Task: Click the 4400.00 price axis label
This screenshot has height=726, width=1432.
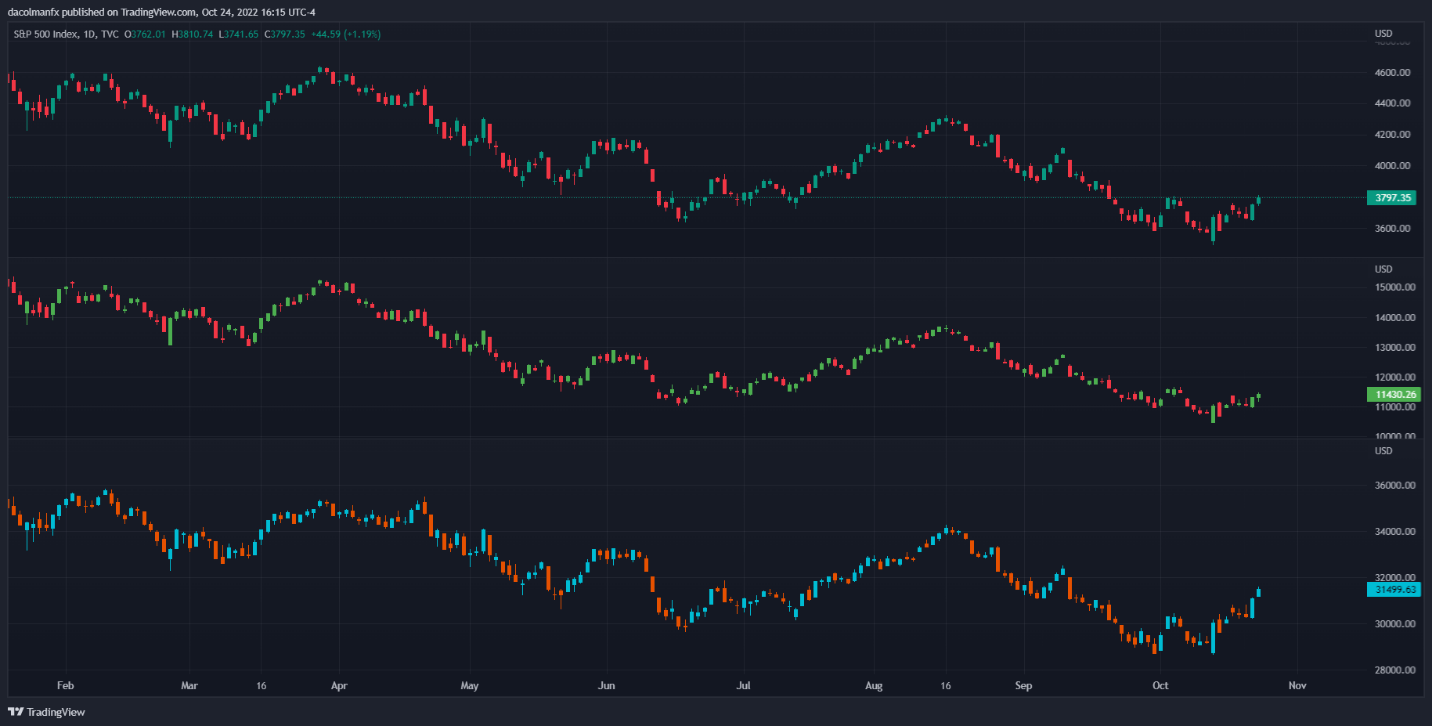Action: pyautogui.click(x=1393, y=103)
